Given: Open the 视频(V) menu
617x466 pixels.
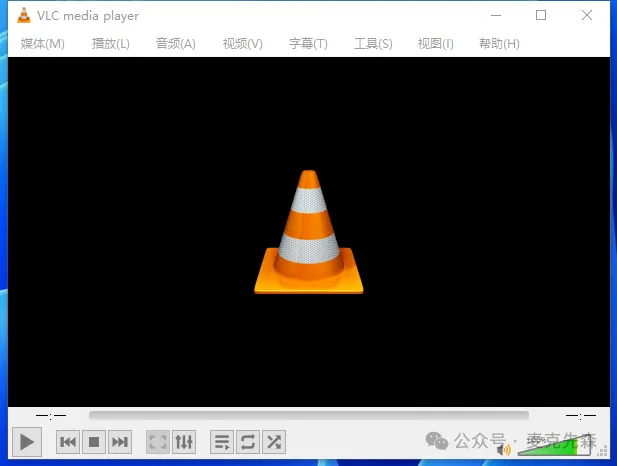Looking at the screenshot, I should [x=242, y=43].
